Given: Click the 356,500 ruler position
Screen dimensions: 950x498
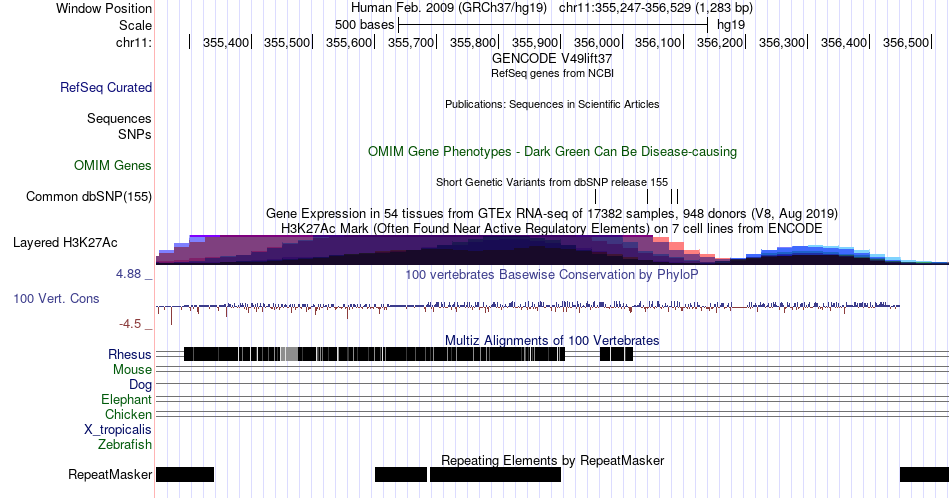Looking at the screenshot, I should tap(906, 42).
